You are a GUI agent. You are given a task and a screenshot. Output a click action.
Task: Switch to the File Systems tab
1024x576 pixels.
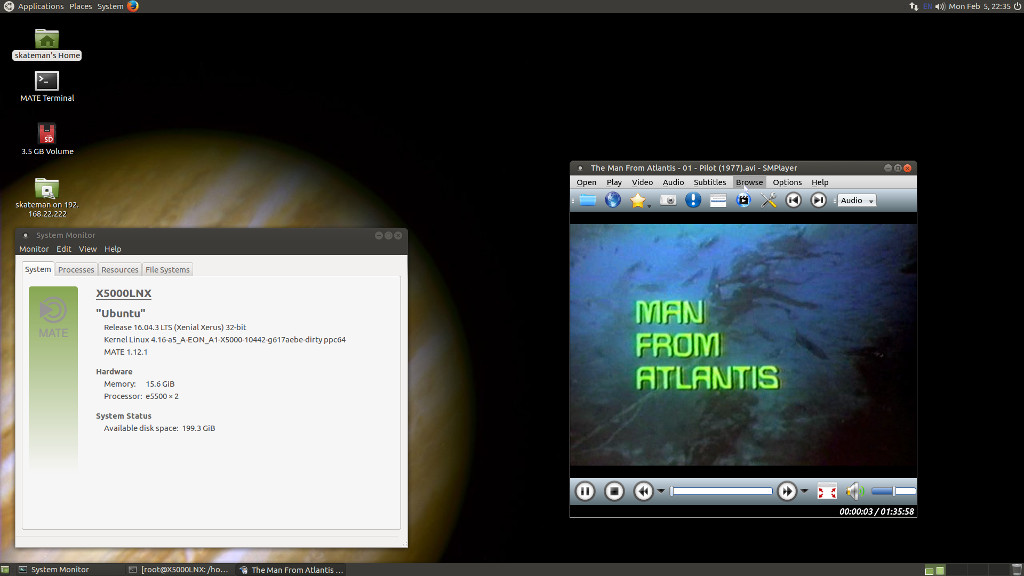(x=167, y=270)
